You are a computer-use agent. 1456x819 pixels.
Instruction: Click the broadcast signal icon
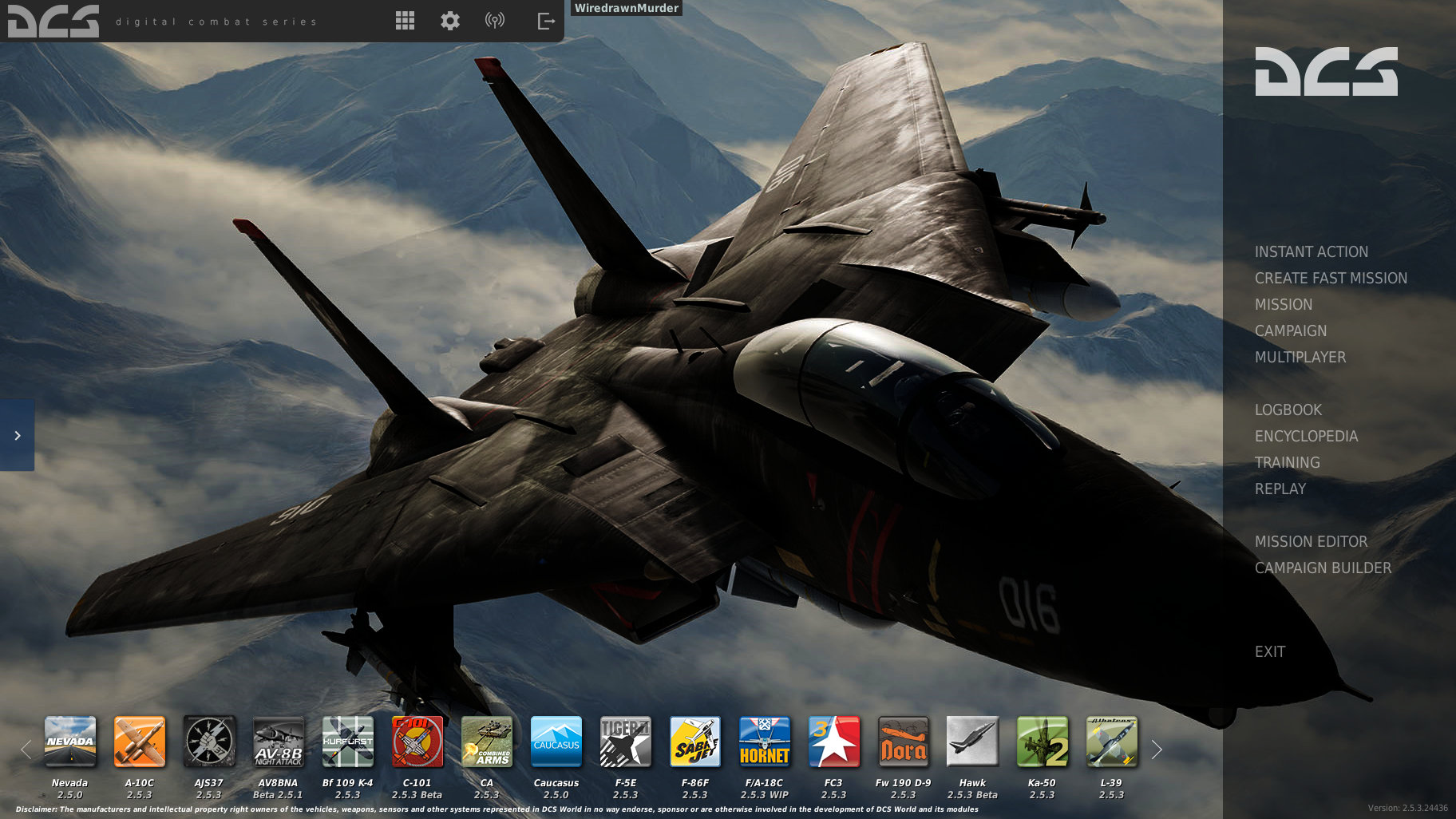pos(495,21)
